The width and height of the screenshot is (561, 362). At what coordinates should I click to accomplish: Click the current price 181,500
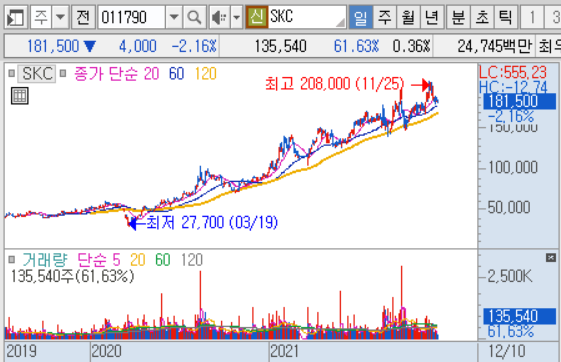53,46
